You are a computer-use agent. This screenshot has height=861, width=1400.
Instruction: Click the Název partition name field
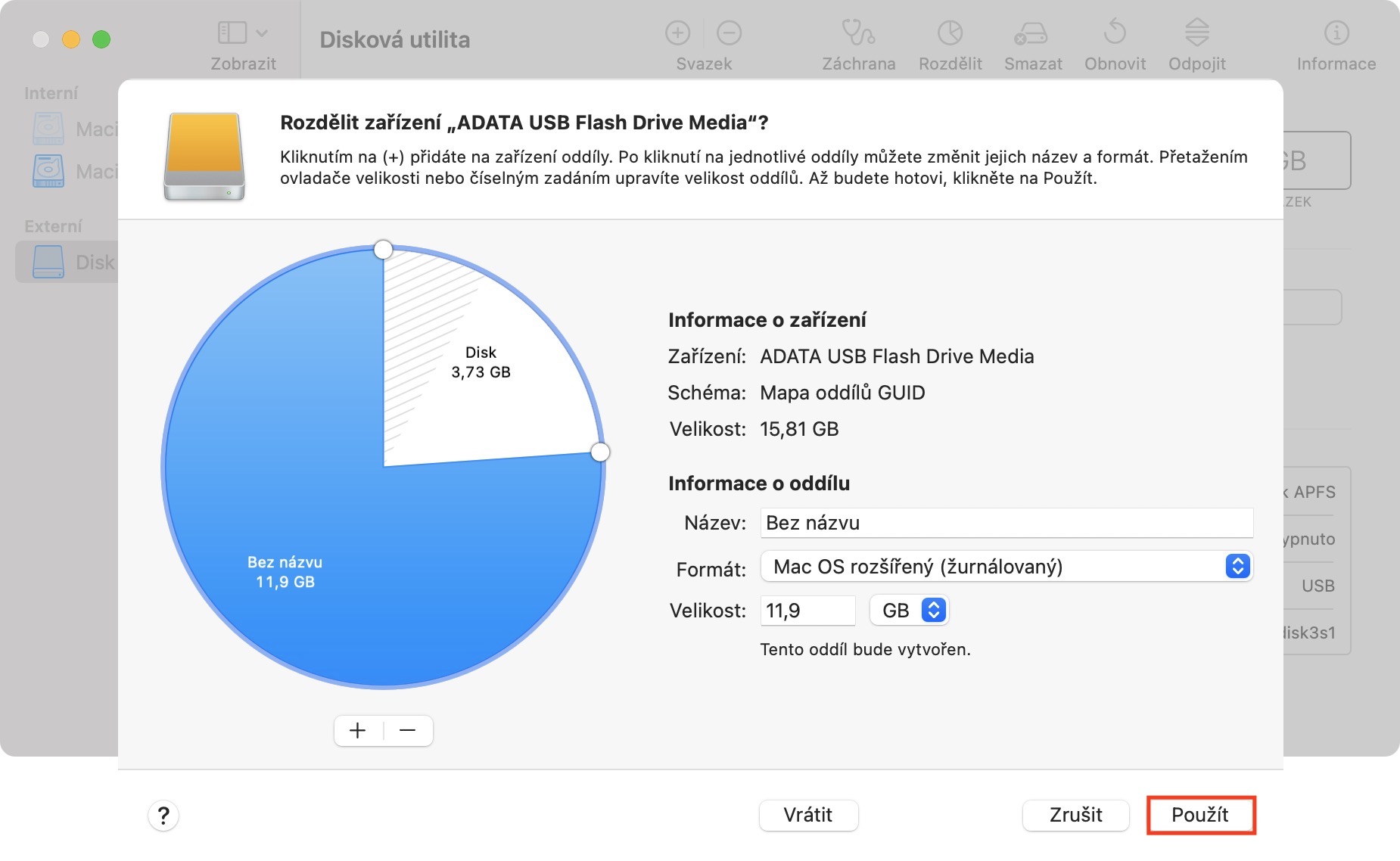click(1006, 523)
